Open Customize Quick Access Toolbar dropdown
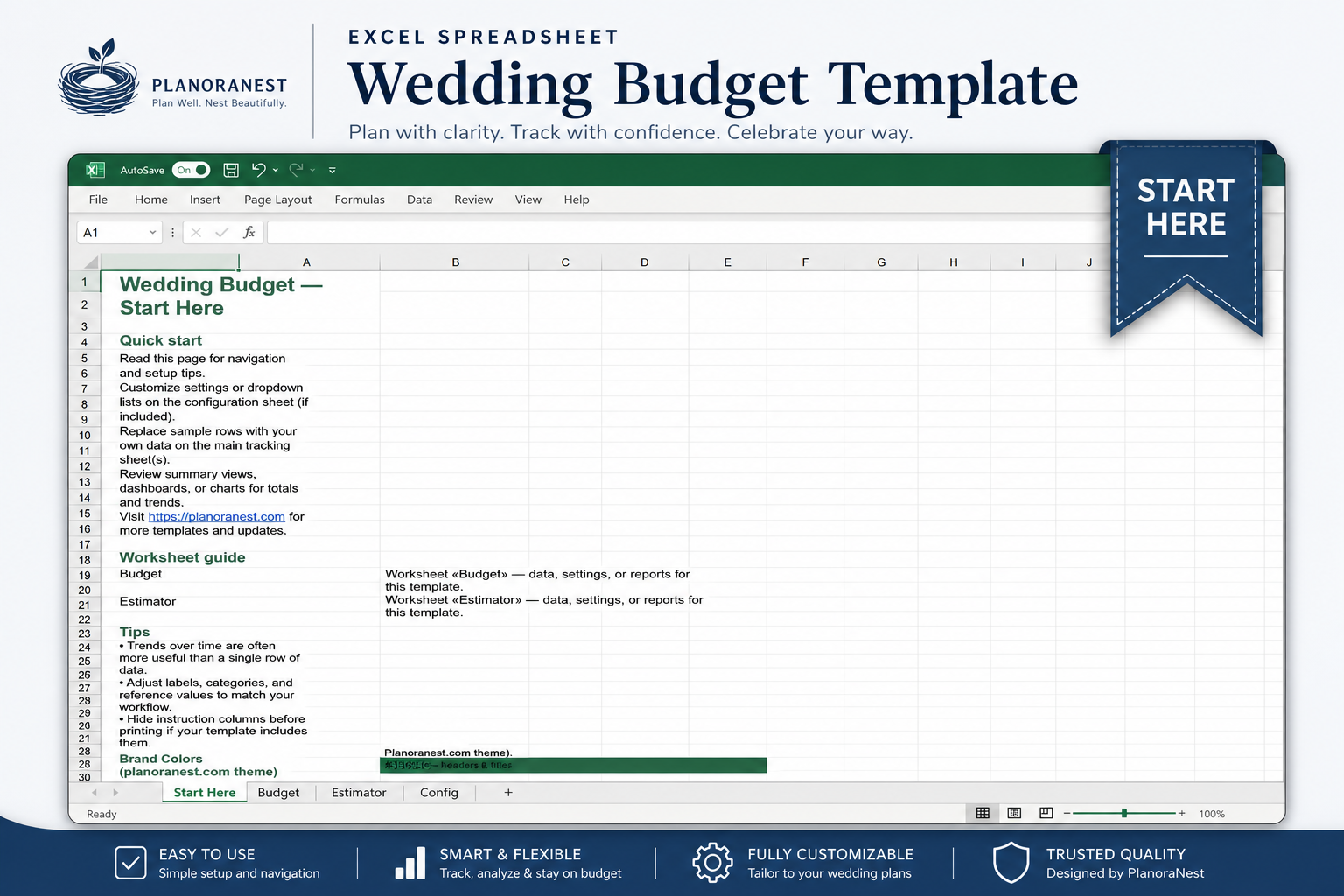 click(x=332, y=171)
